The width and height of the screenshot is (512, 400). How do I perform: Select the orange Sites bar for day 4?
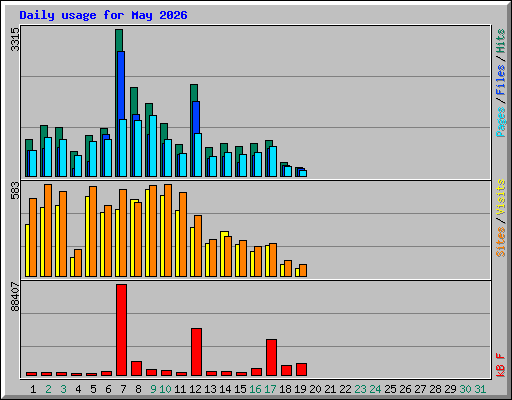78,263
